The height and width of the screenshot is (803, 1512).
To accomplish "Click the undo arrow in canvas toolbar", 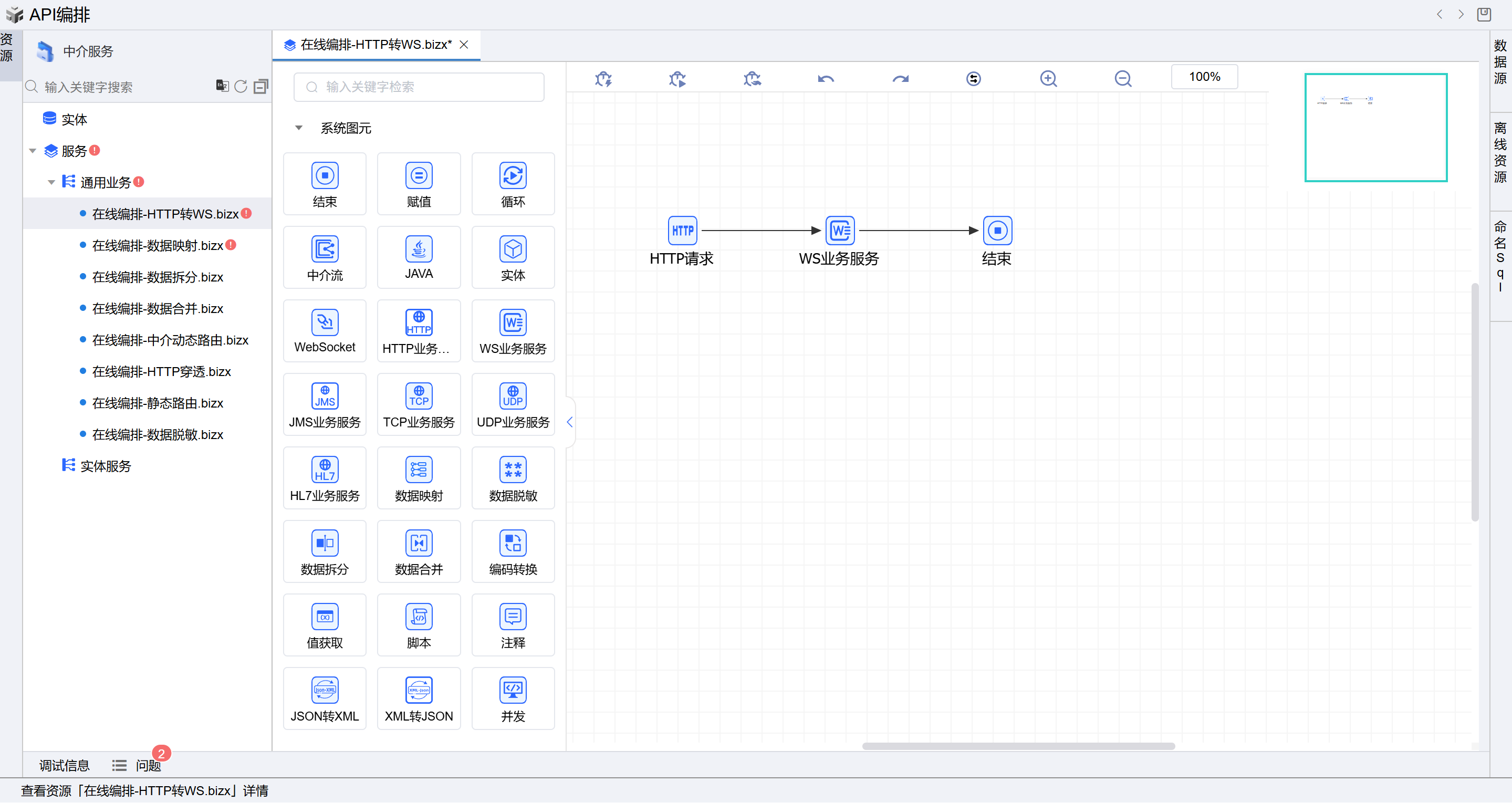I will (x=825, y=79).
